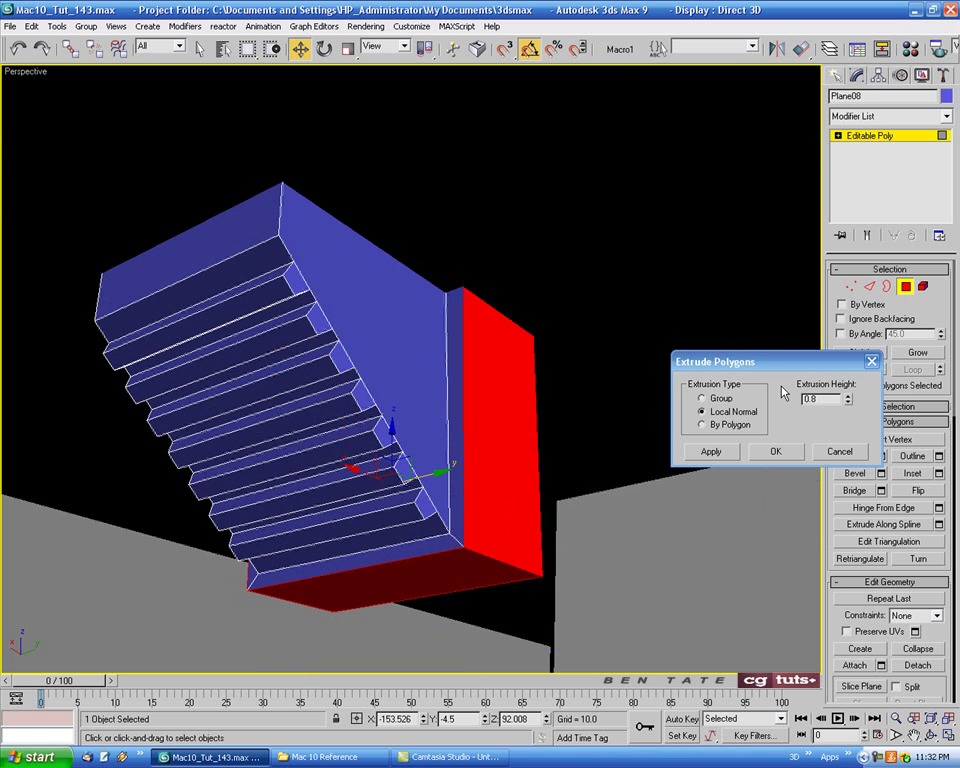
Task: Click the time slider 0/100 handle
Action: 59,680
